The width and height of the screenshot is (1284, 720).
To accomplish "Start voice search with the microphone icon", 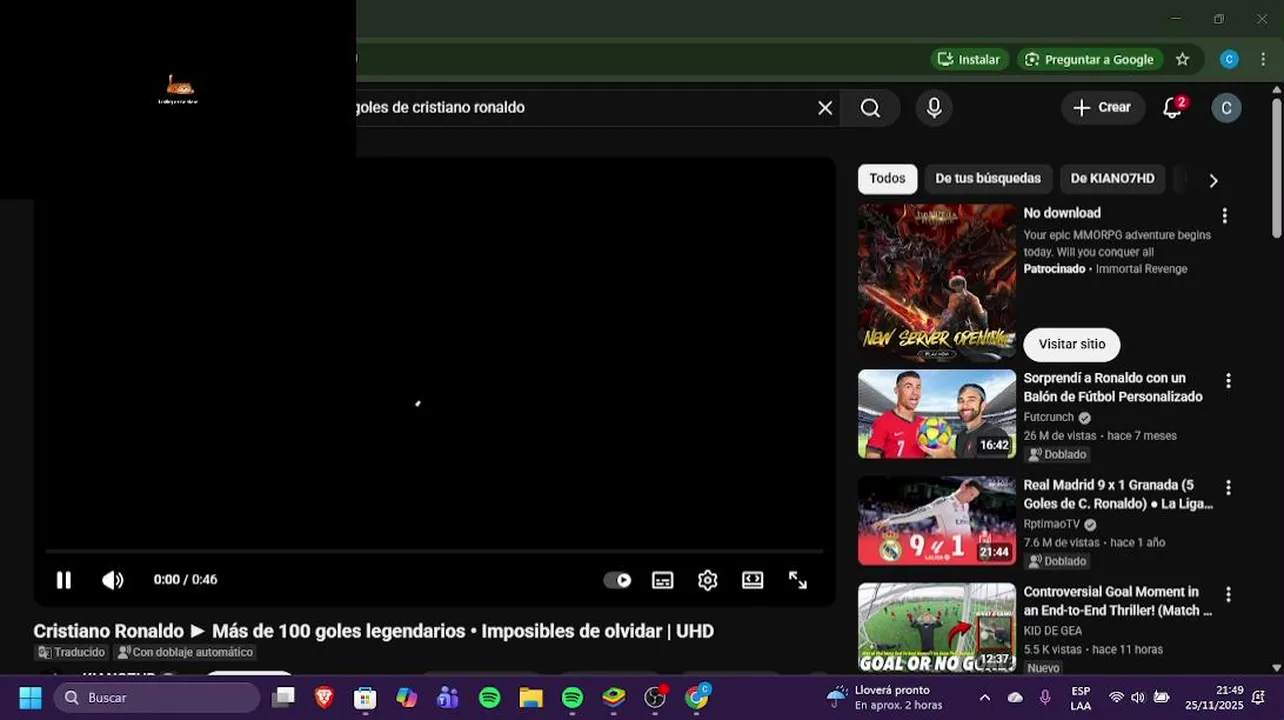I will [934, 108].
